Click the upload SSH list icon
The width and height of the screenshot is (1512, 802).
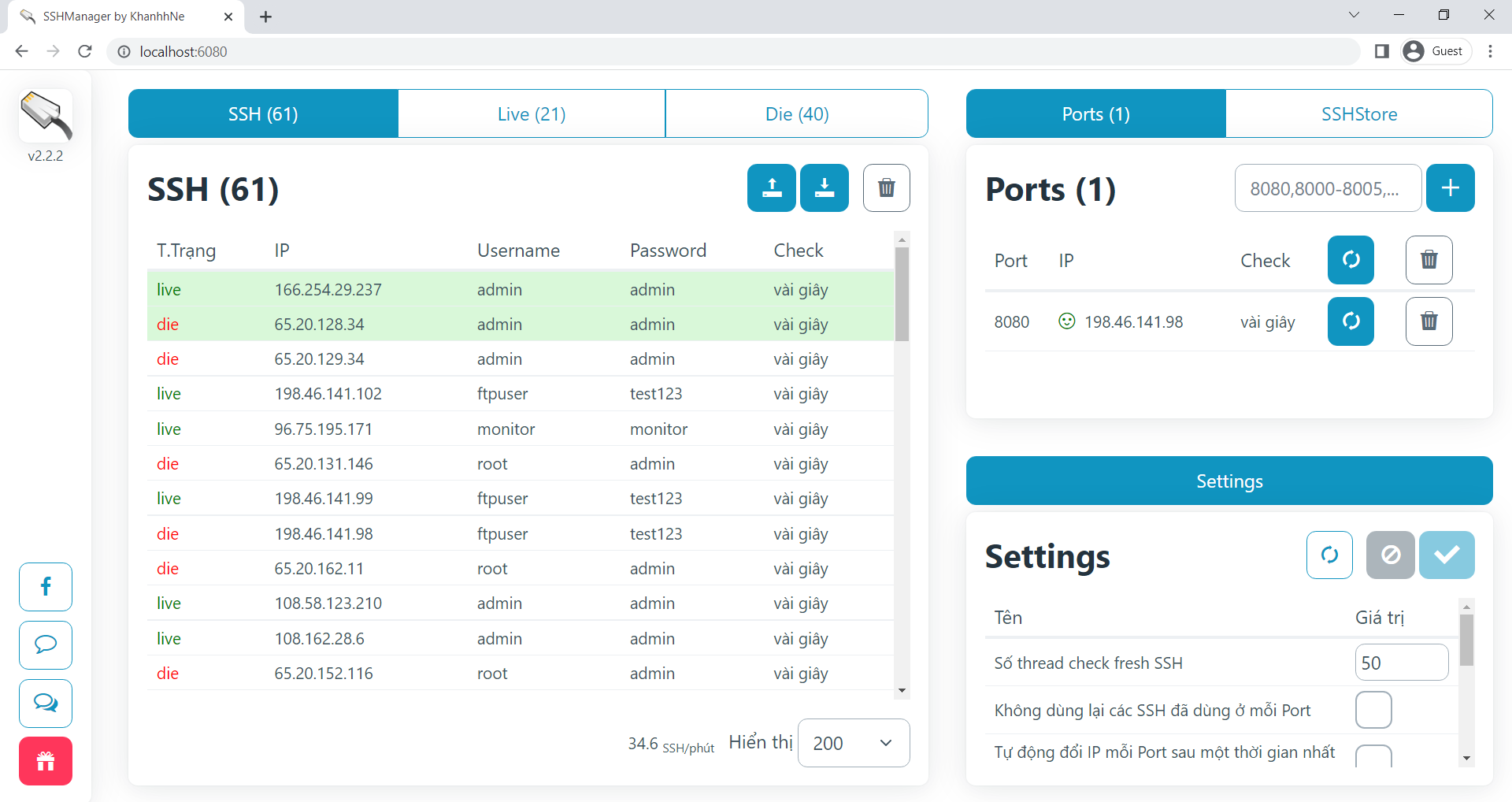point(772,188)
